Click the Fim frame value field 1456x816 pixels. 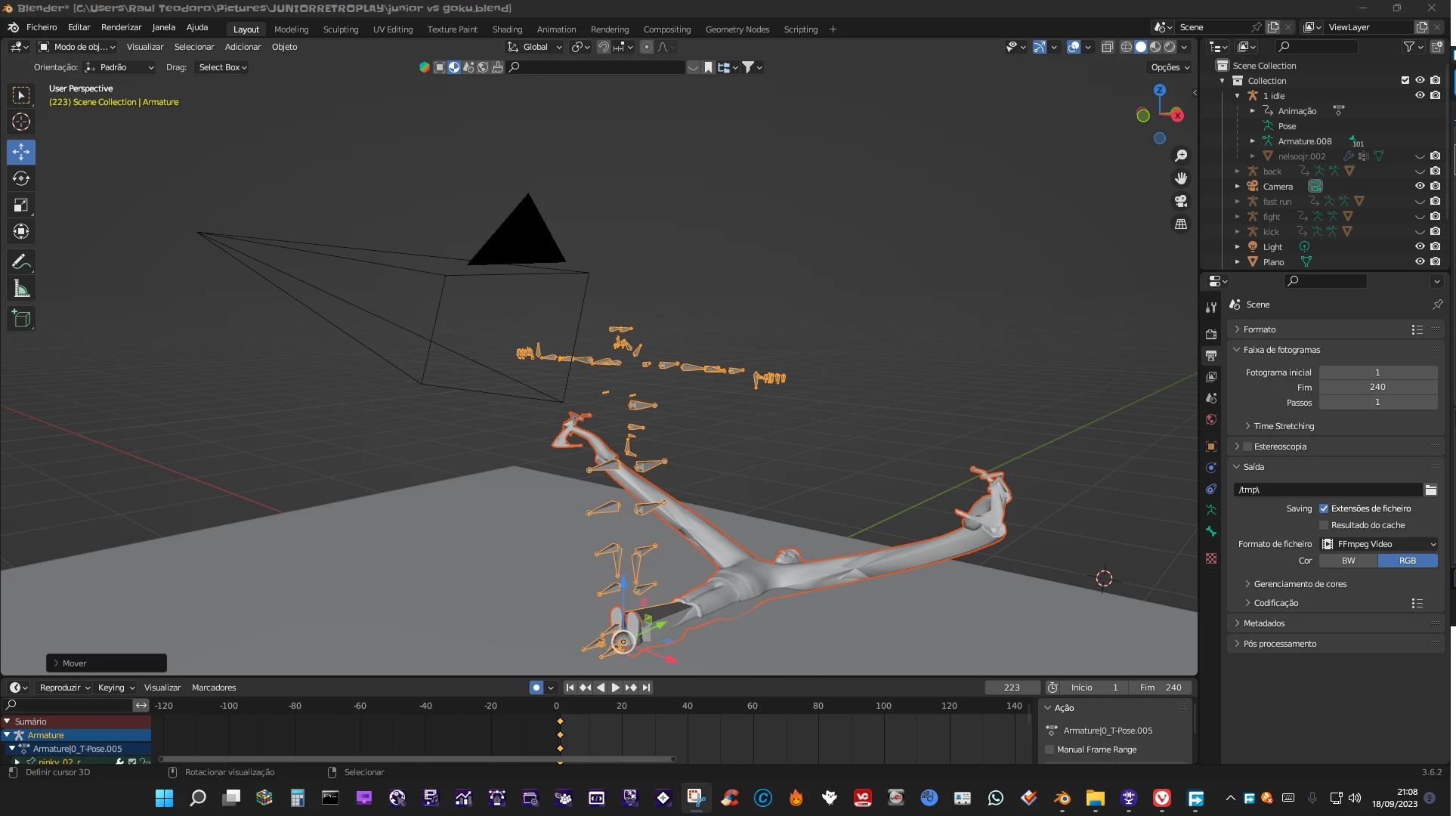(x=1377, y=387)
